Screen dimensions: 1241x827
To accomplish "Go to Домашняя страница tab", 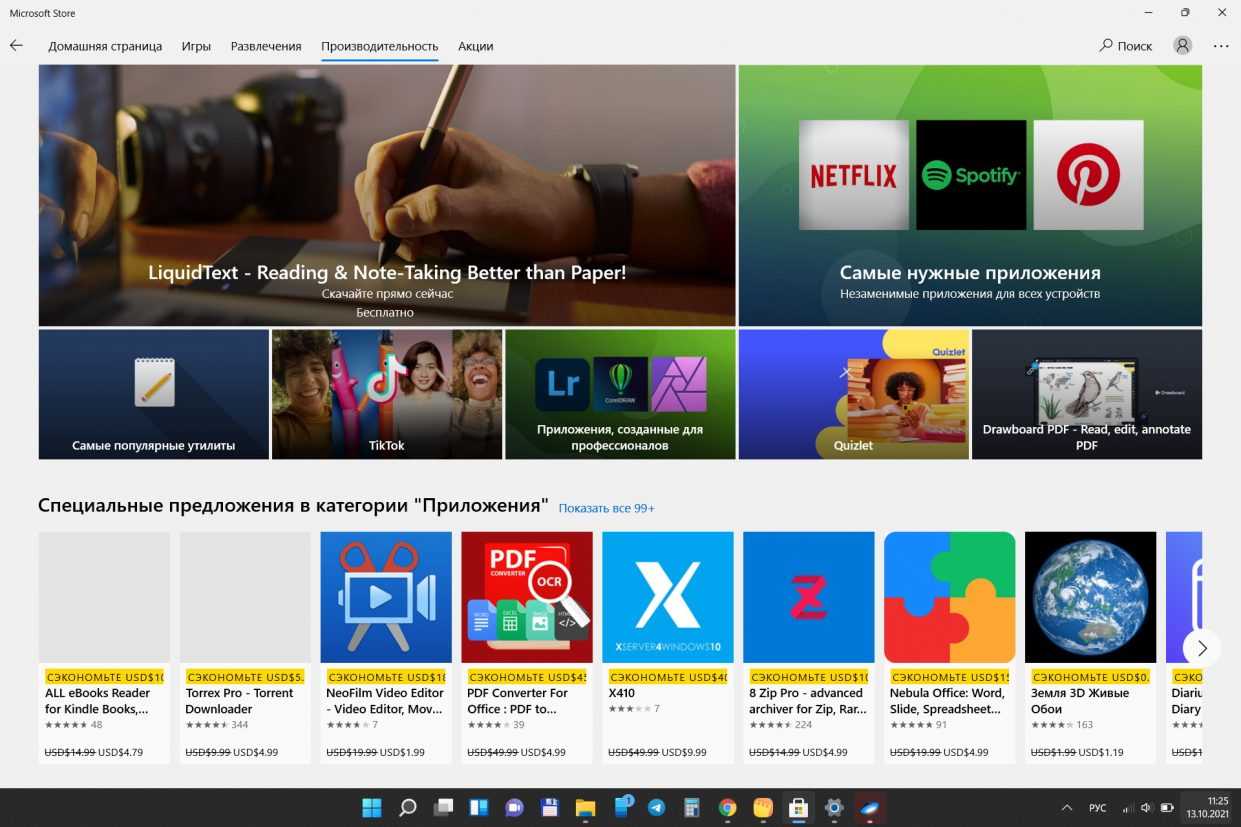I will pyautogui.click(x=105, y=46).
